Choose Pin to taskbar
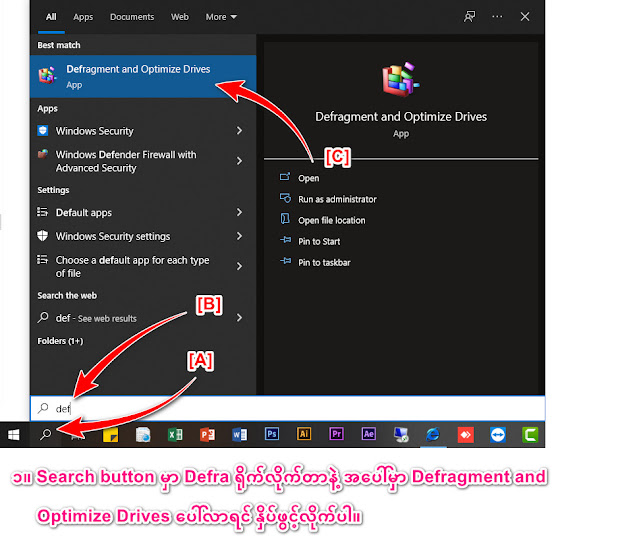This screenshot has width=639, height=558. (x=324, y=263)
